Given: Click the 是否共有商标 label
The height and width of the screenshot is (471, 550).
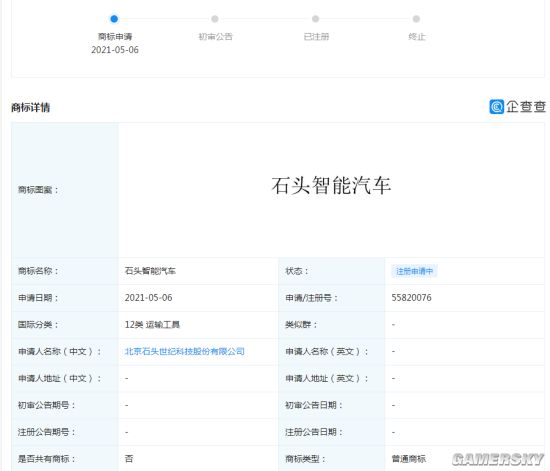Looking at the screenshot, I should click(46, 459).
